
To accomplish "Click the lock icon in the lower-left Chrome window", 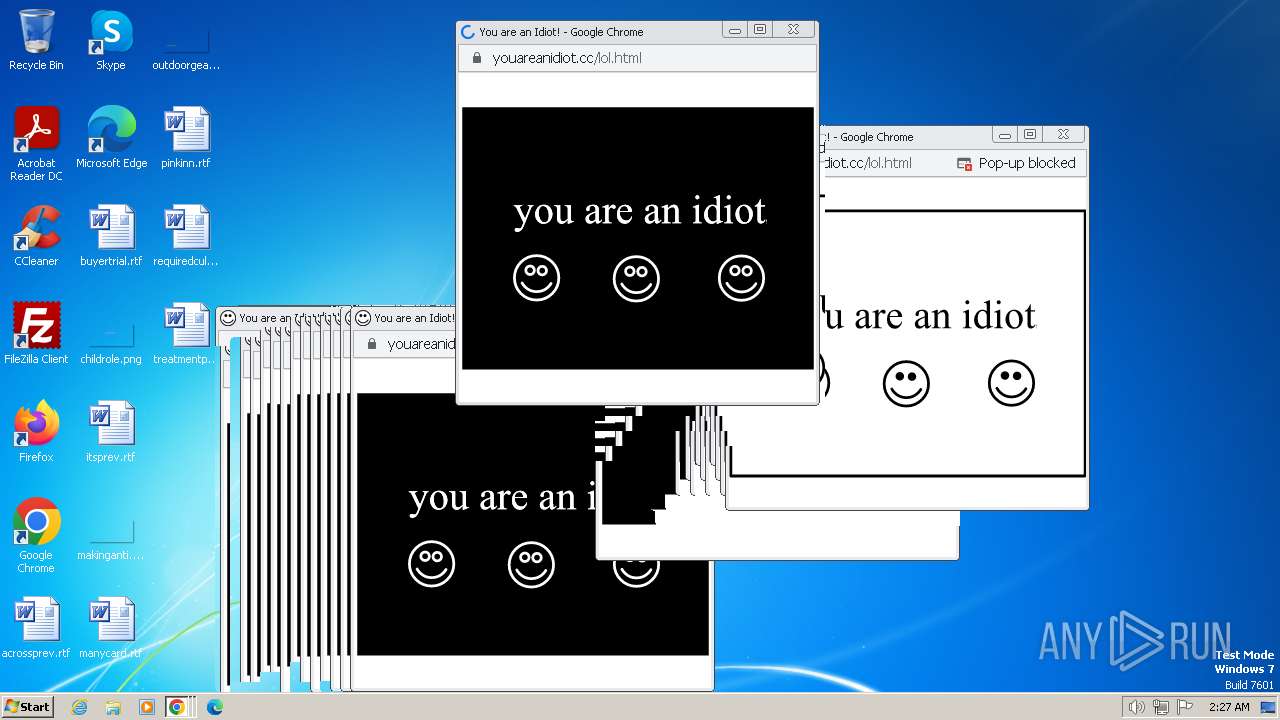I will (x=371, y=344).
